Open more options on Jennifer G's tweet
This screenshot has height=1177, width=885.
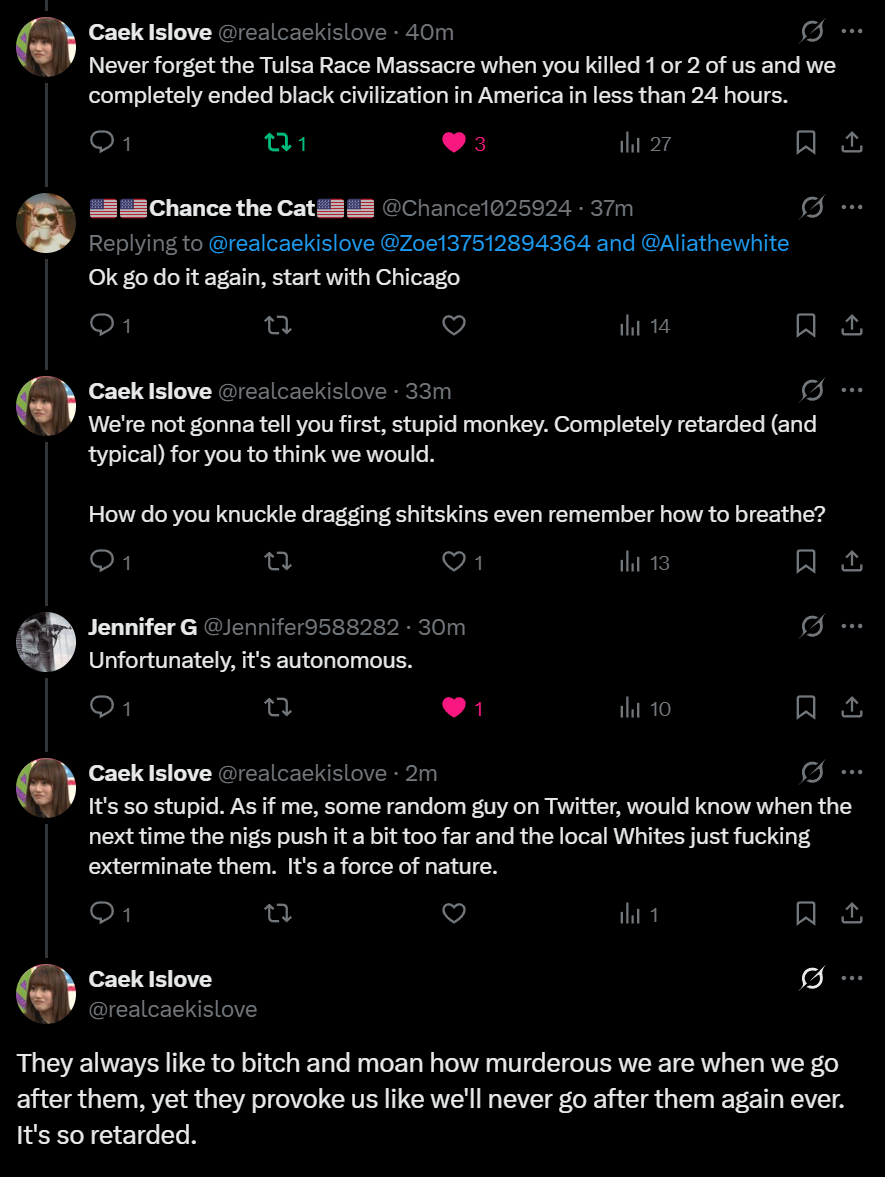(851, 627)
